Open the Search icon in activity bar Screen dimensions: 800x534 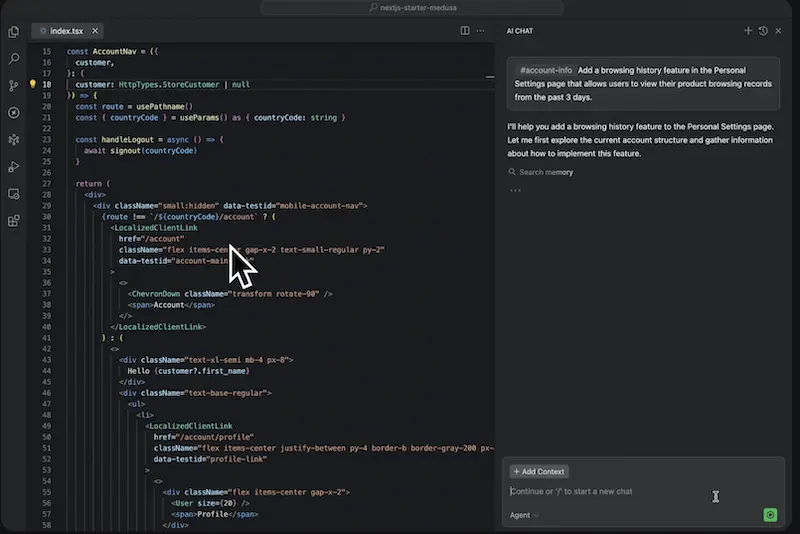14,59
